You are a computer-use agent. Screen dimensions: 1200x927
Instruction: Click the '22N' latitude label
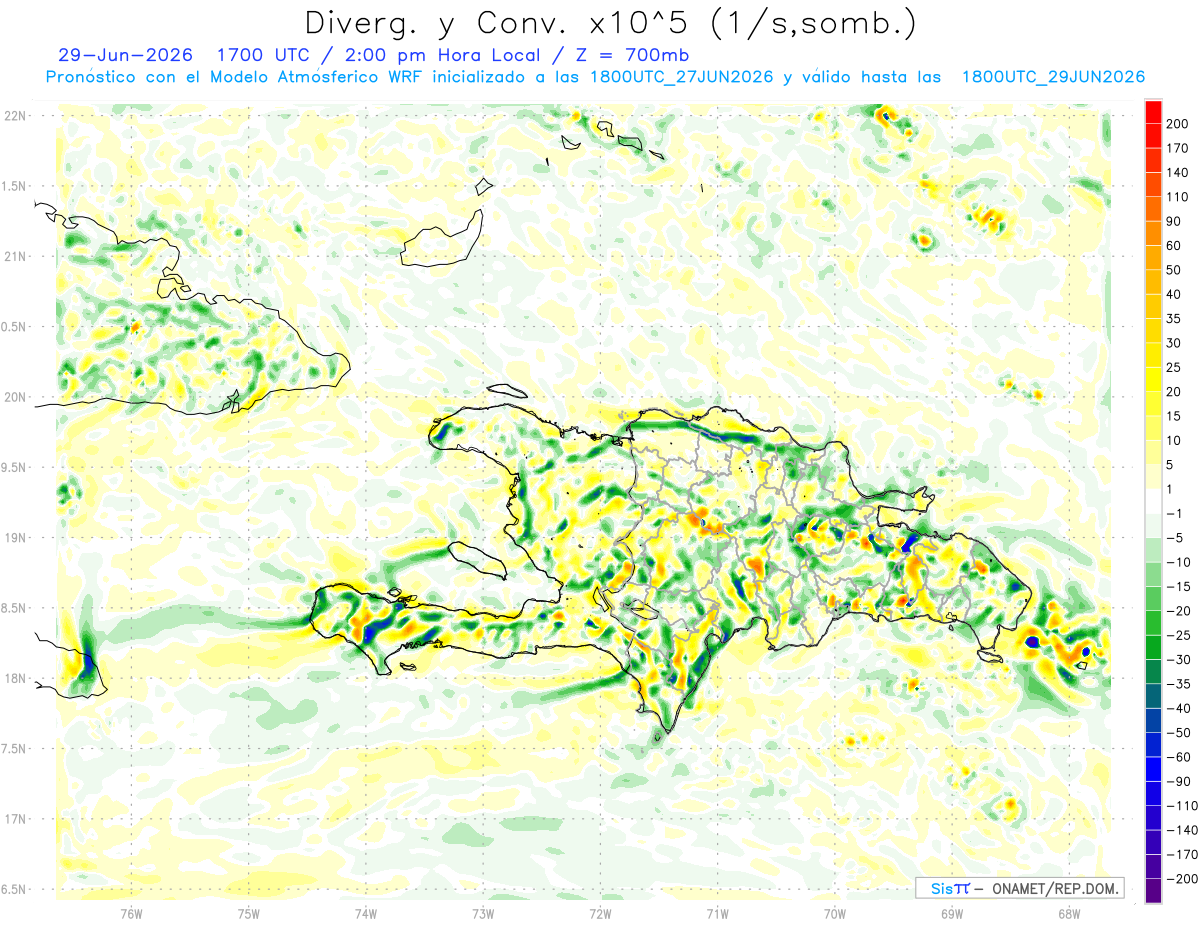(x=17, y=116)
